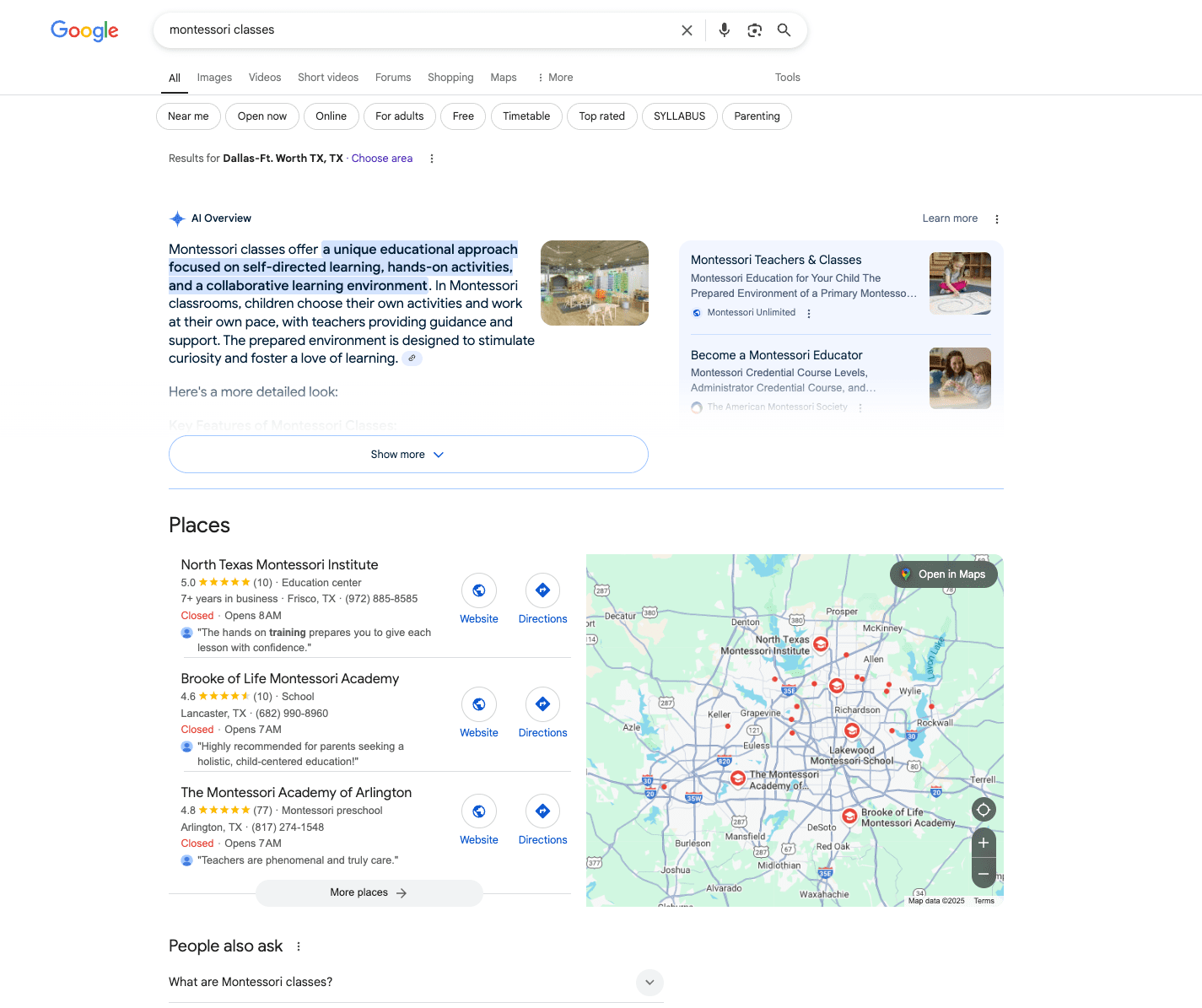
Task: Switch to Images tab
Action: click(x=214, y=78)
